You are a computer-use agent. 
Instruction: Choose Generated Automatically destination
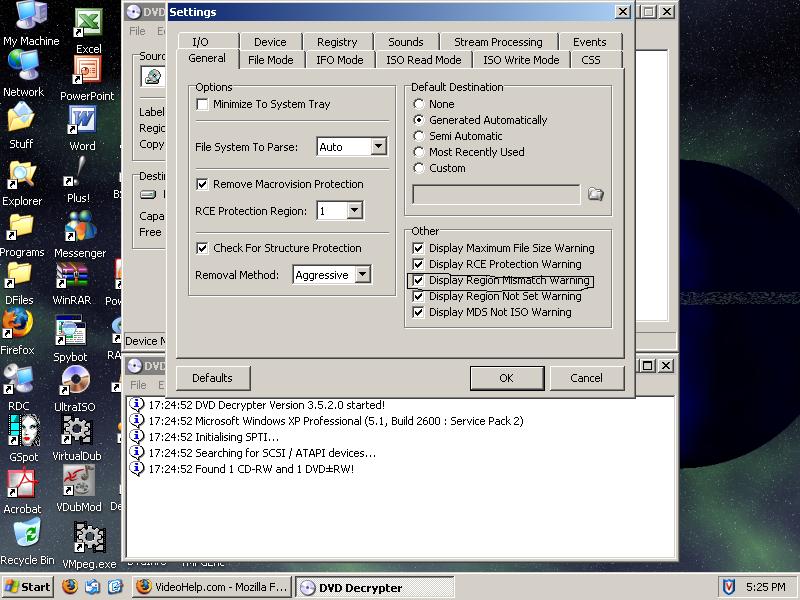coord(419,120)
